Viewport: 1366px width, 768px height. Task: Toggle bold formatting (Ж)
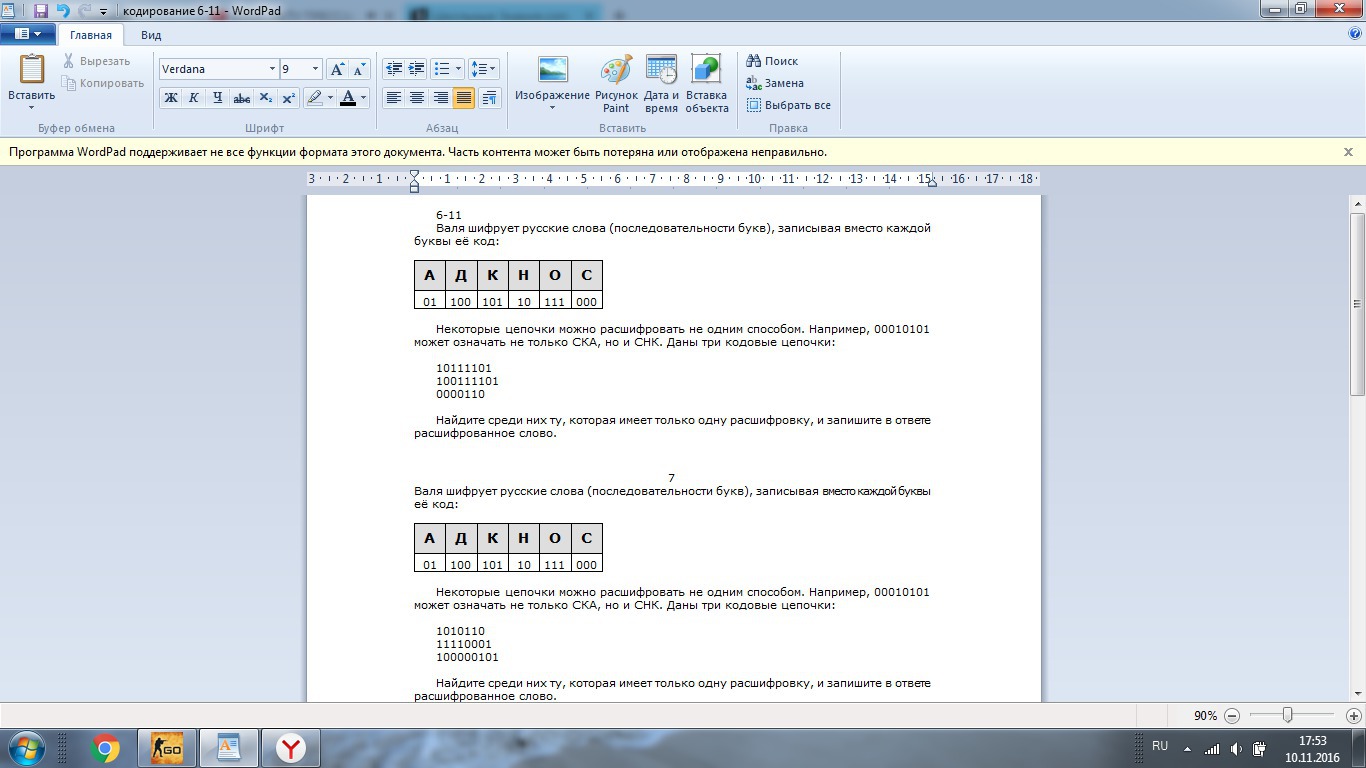tap(170, 98)
